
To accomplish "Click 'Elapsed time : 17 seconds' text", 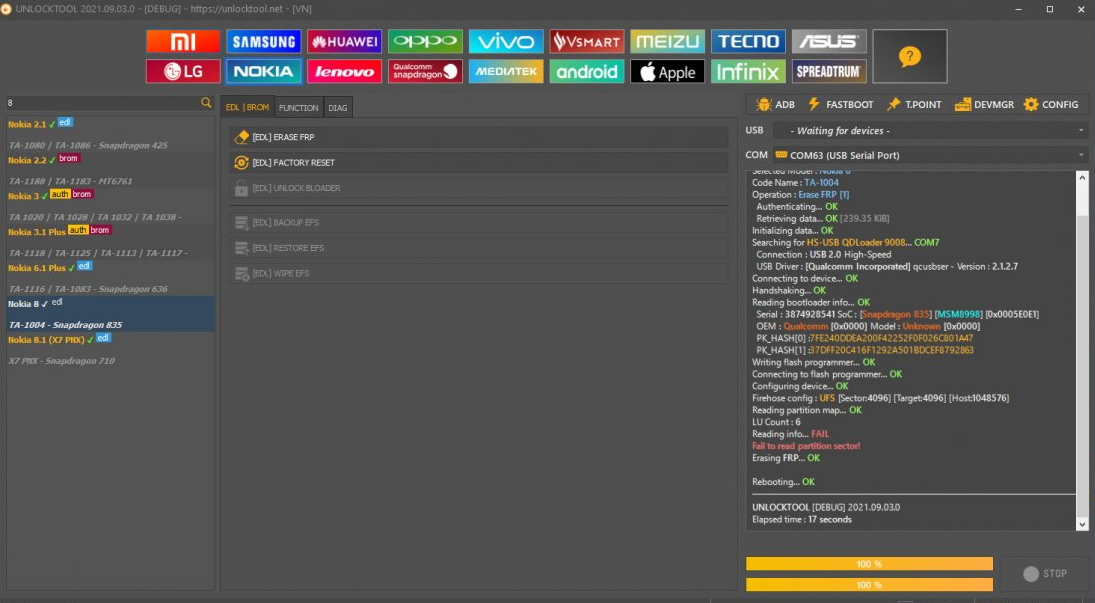I will 802,519.
